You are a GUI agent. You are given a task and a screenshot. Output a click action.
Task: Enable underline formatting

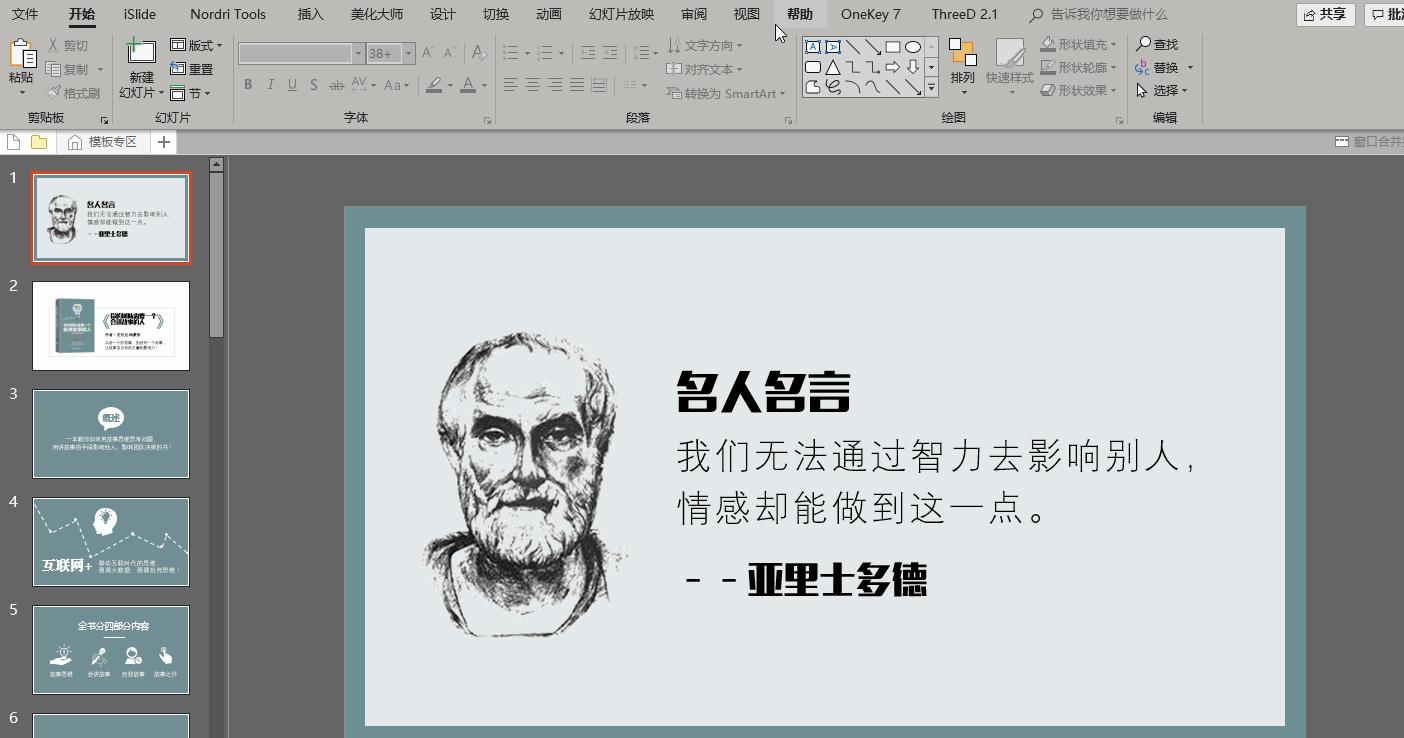pyautogui.click(x=291, y=85)
